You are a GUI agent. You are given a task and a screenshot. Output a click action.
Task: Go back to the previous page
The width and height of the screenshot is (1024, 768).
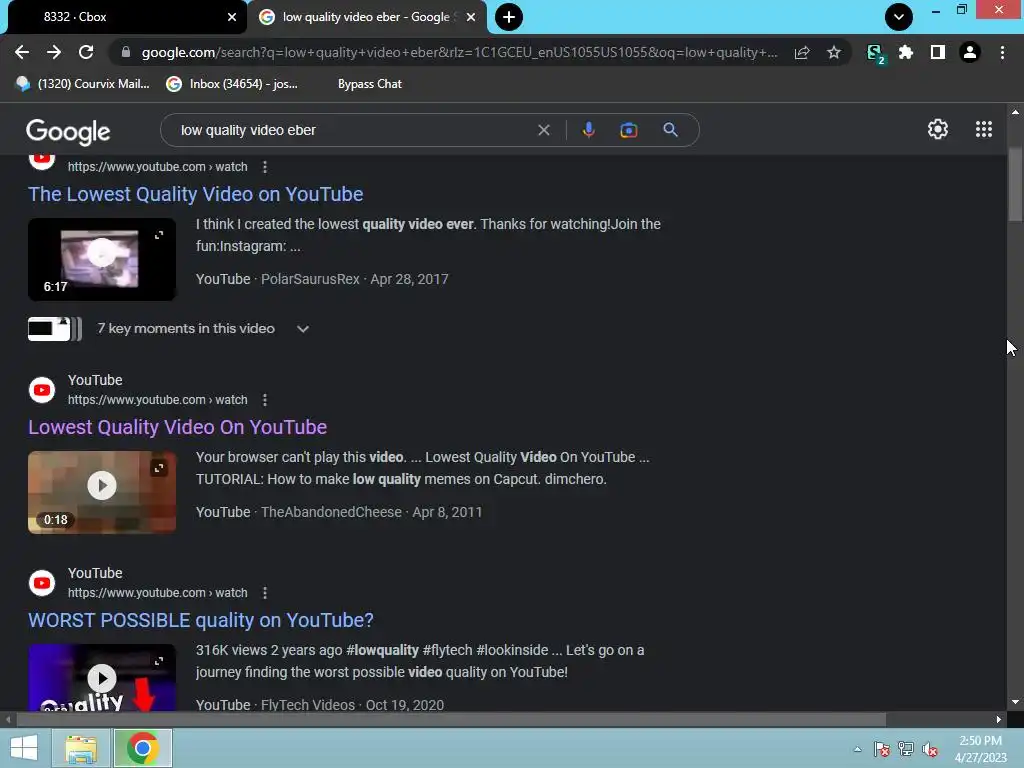[x=22, y=52]
